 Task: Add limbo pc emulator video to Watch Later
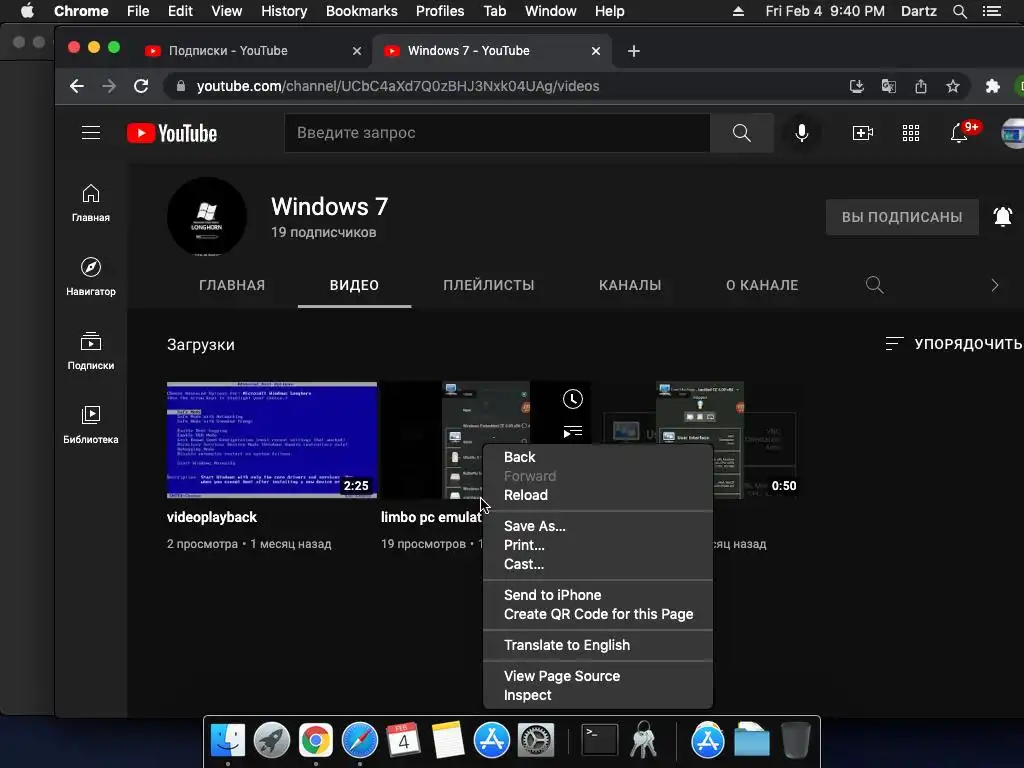pos(573,399)
